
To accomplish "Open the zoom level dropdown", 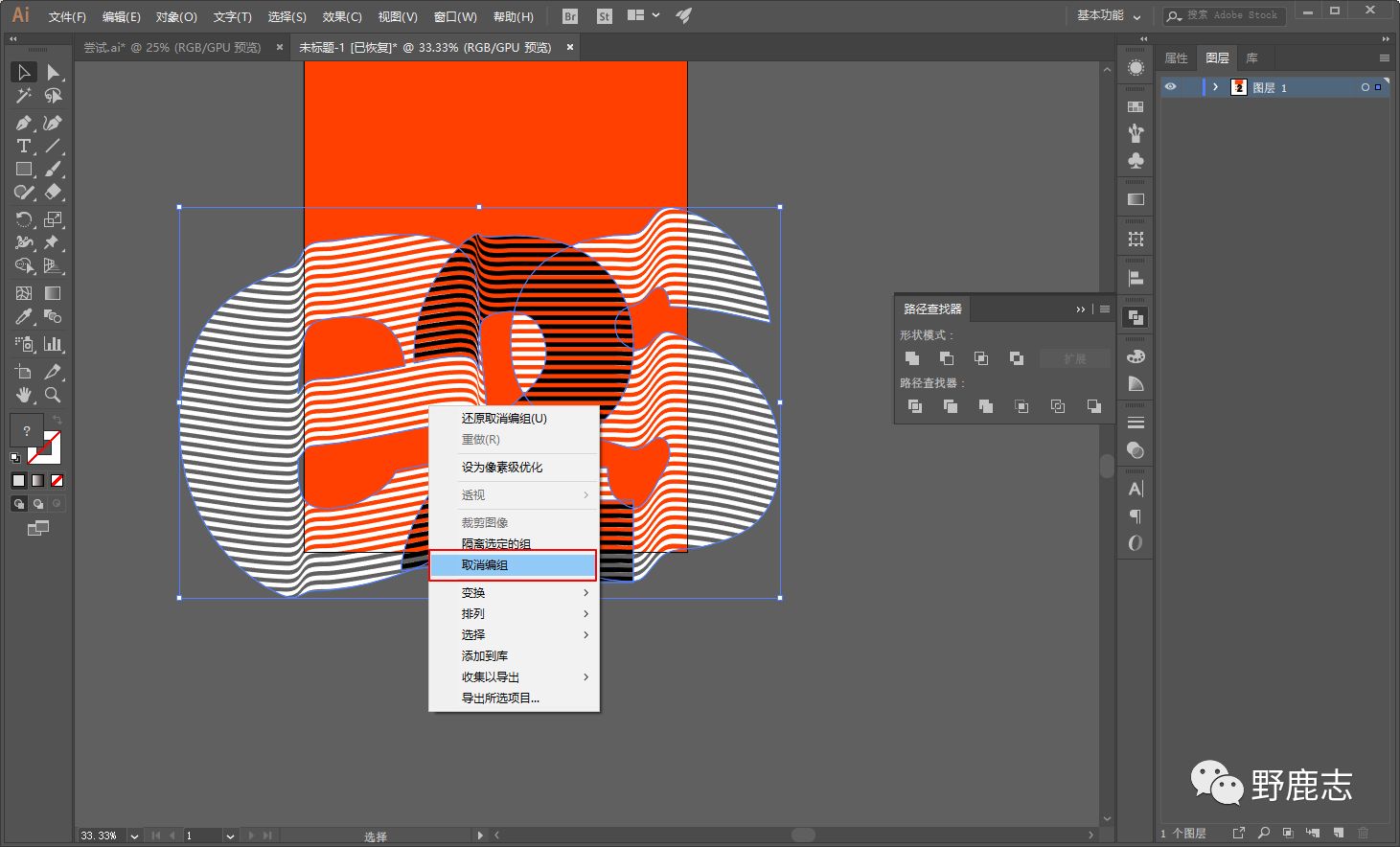I will (134, 836).
